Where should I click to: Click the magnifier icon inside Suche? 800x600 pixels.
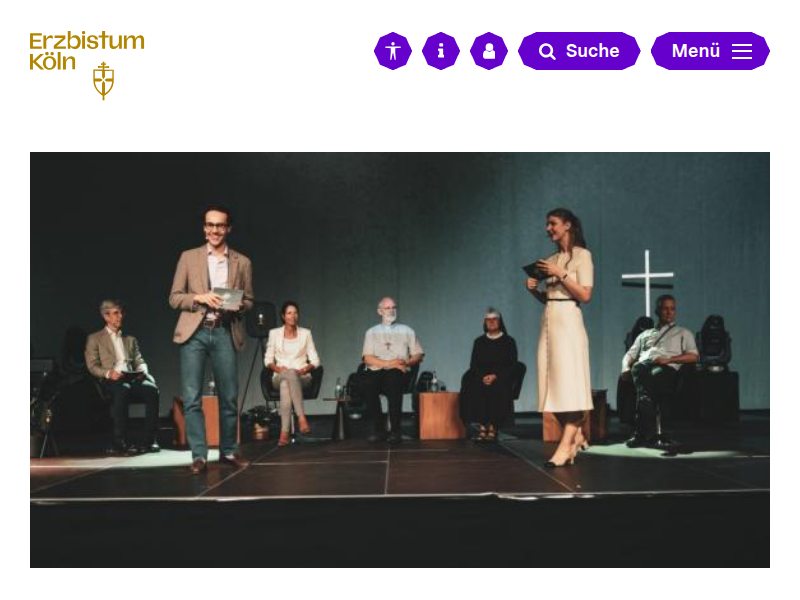point(547,52)
